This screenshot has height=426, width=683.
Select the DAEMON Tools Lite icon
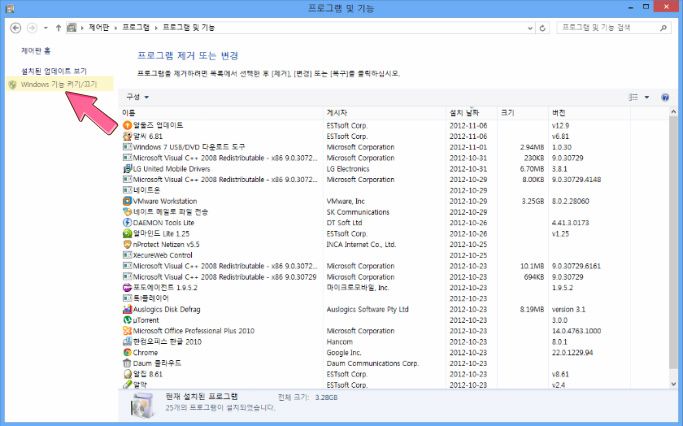click(x=127, y=223)
